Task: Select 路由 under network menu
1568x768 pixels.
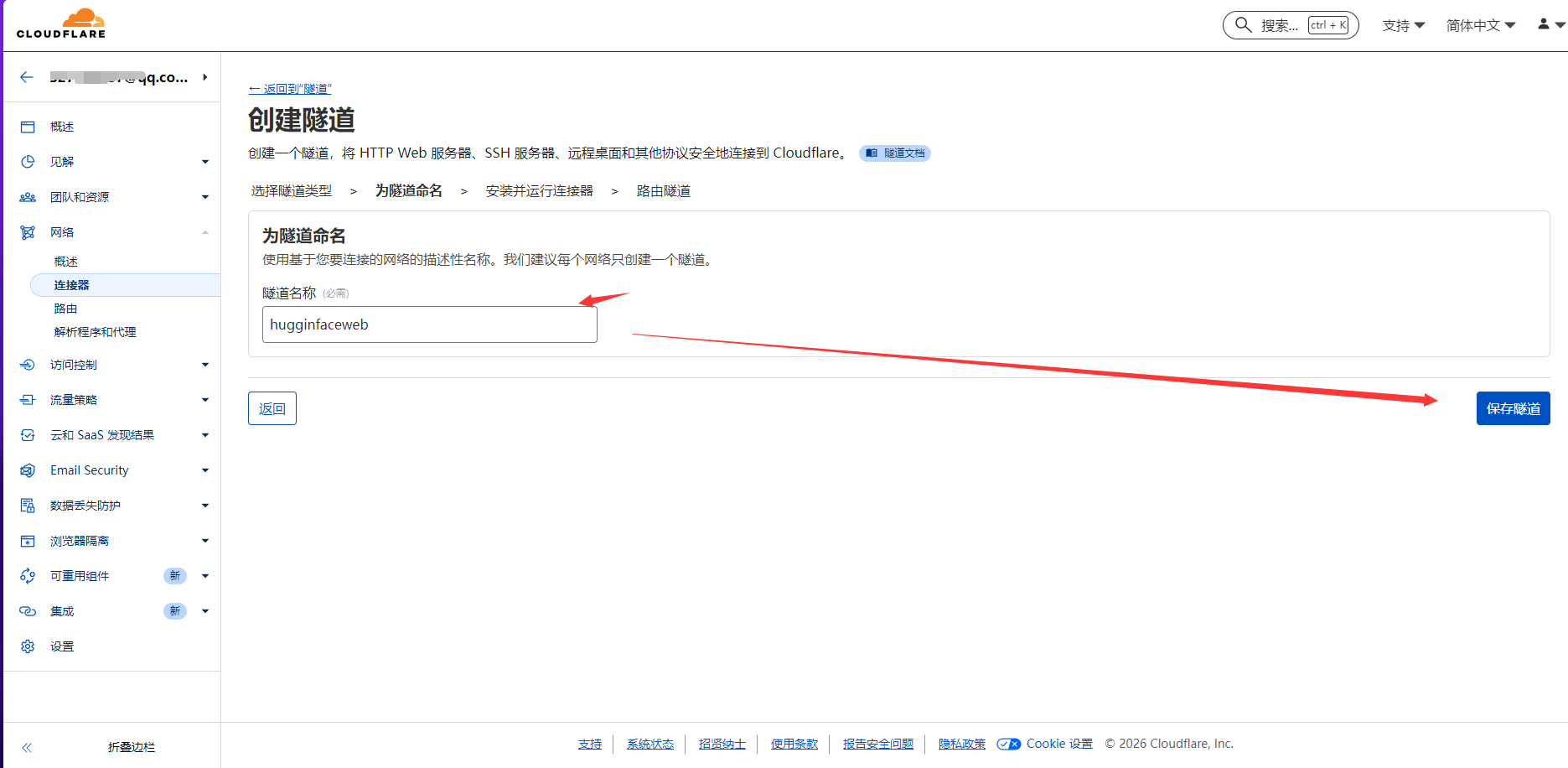Action: [x=66, y=309]
